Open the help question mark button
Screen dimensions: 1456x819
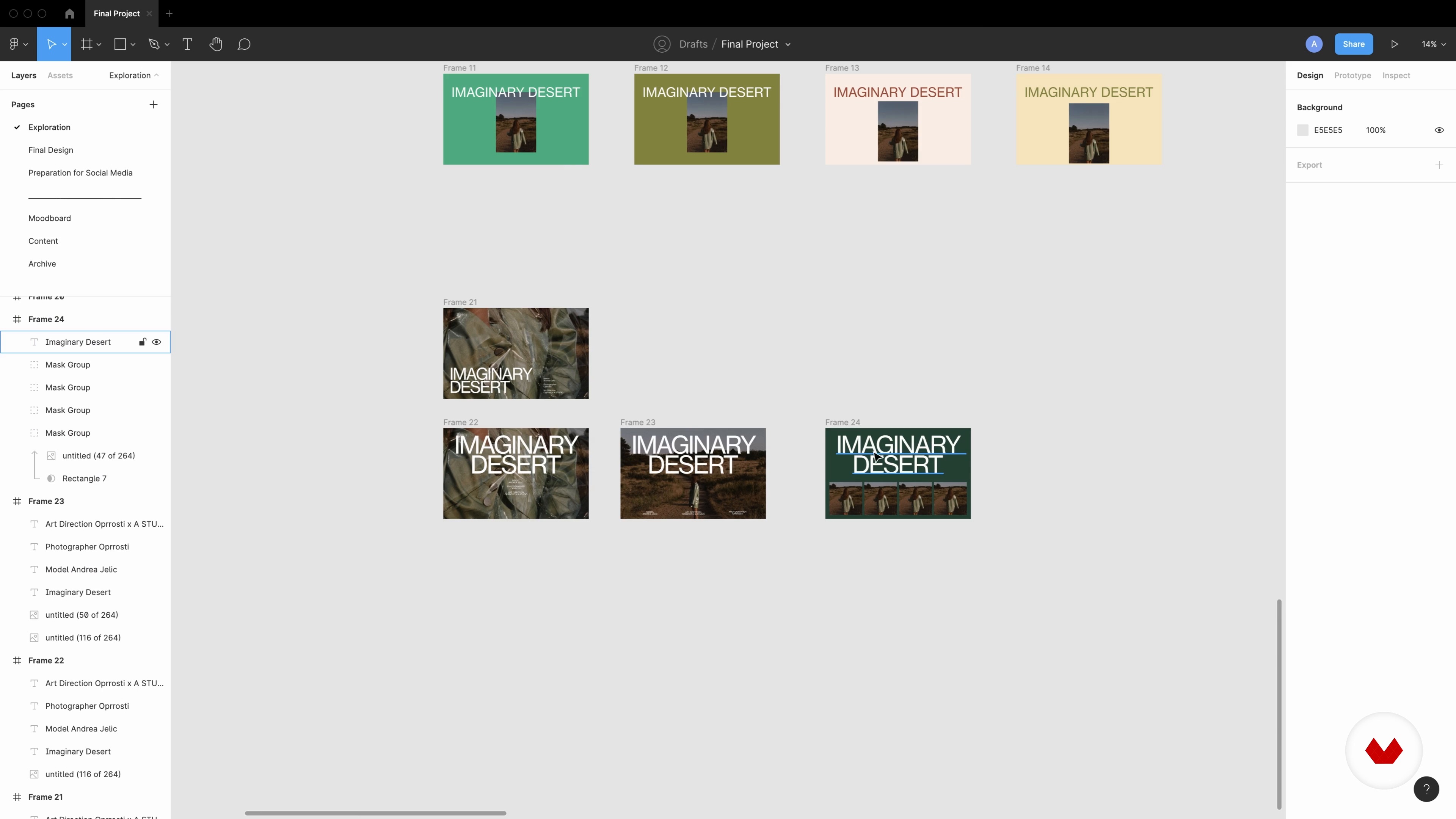tap(1426, 789)
